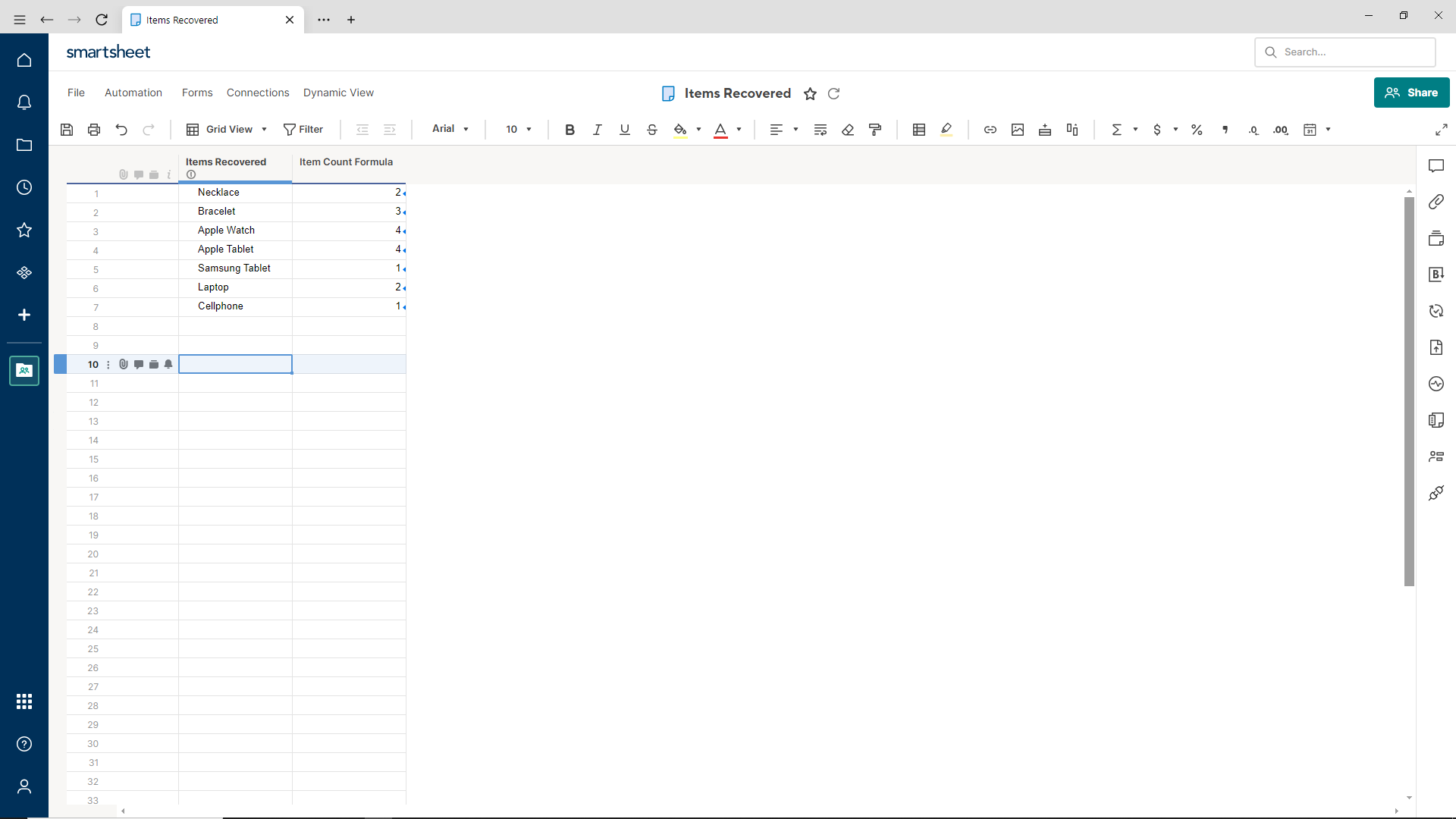Open the Automation menu

point(133,93)
